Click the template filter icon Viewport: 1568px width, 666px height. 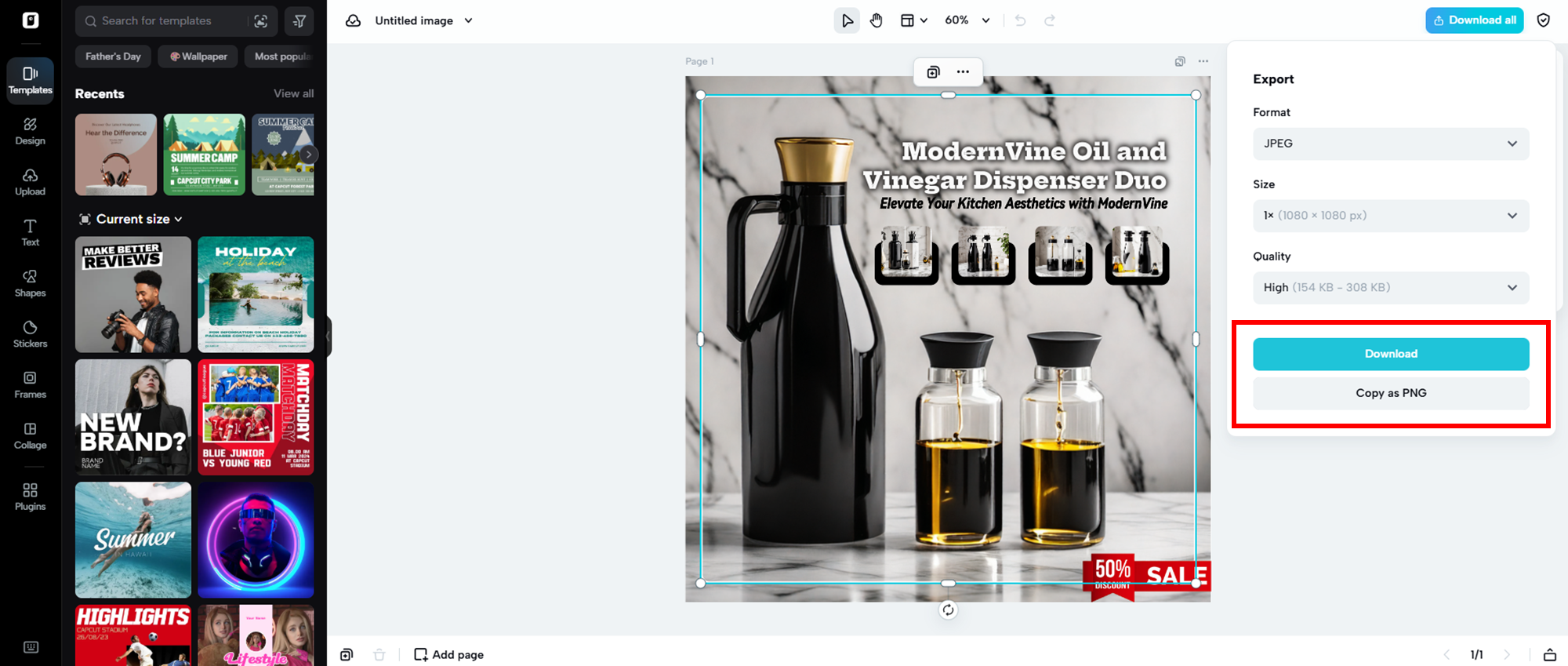coord(299,21)
